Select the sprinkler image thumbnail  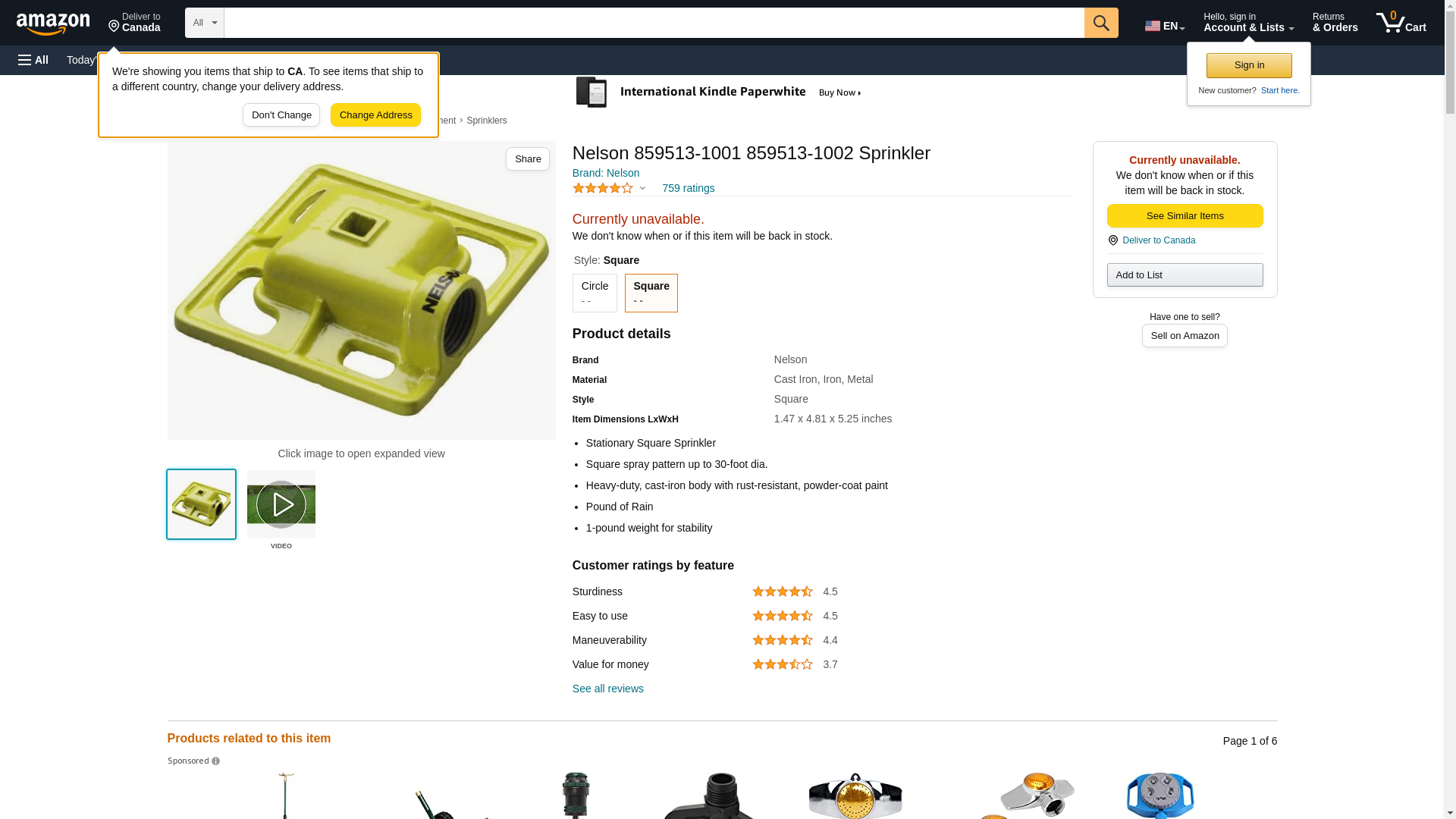pos(201,504)
